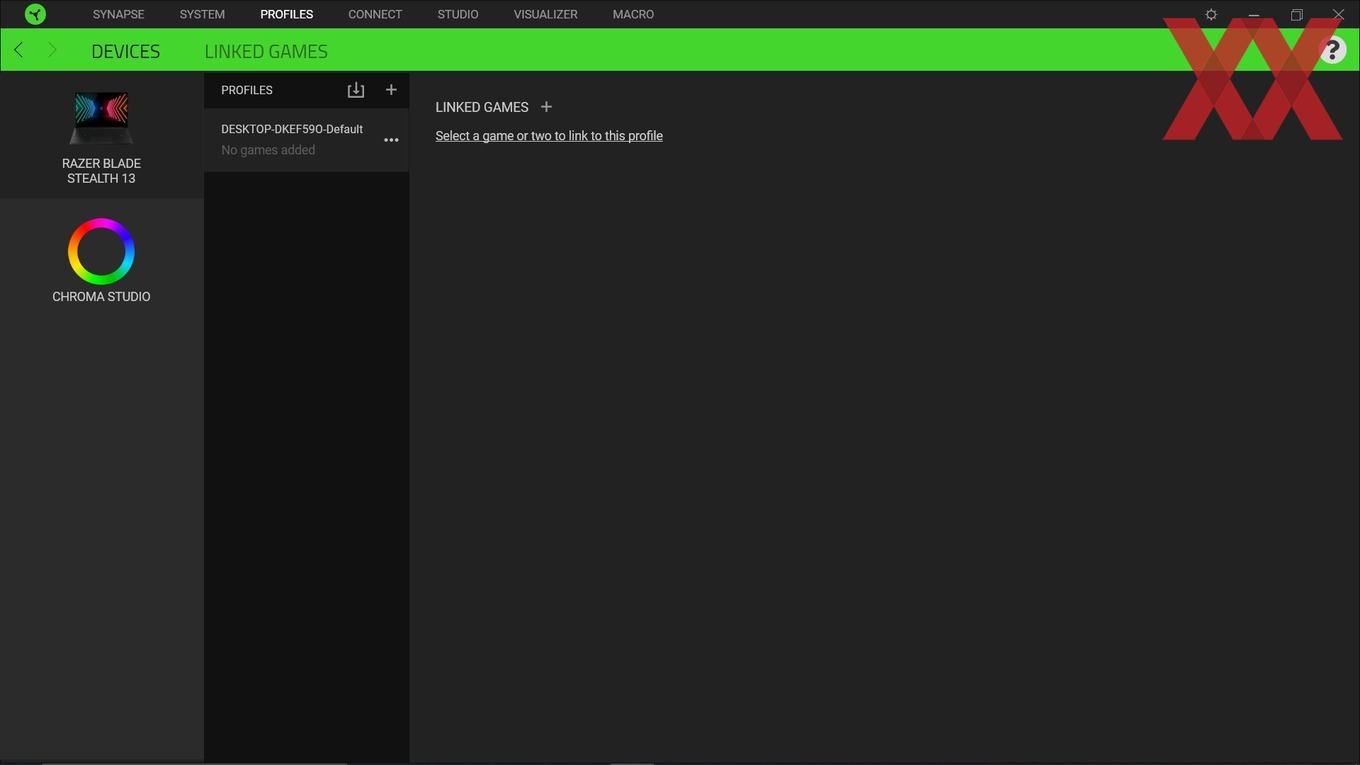Close the Razer Synapse window
This screenshot has height=765, width=1360.
(1339, 15)
